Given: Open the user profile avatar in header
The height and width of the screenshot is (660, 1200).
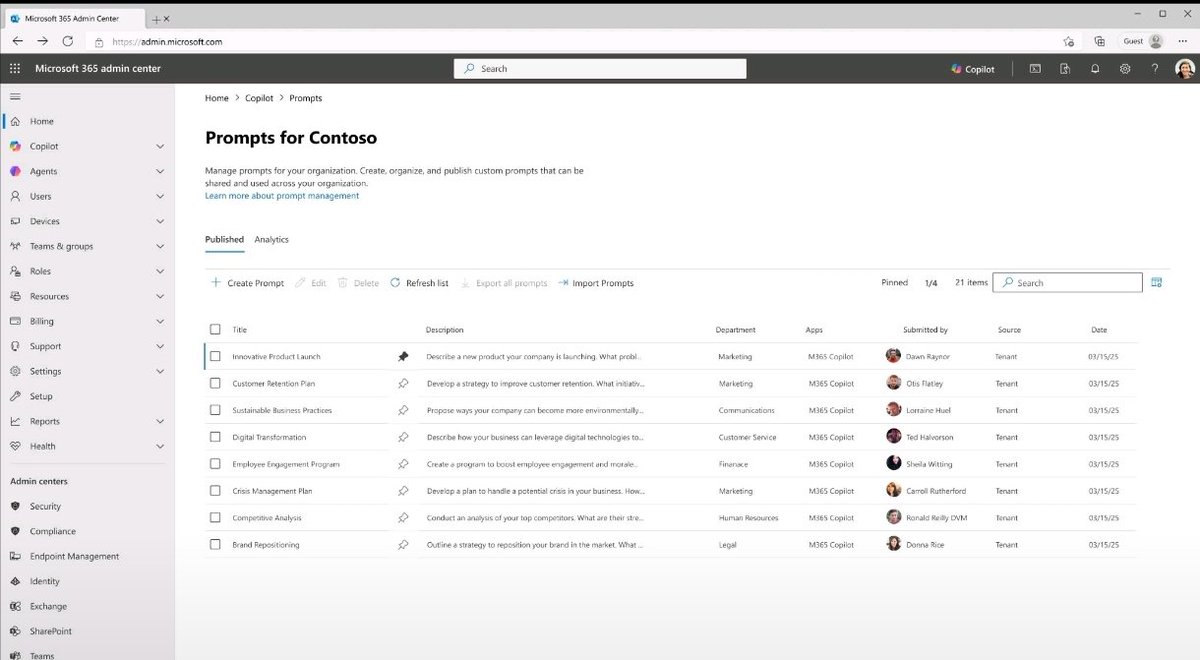Looking at the screenshot, I should coord(1184,69).
